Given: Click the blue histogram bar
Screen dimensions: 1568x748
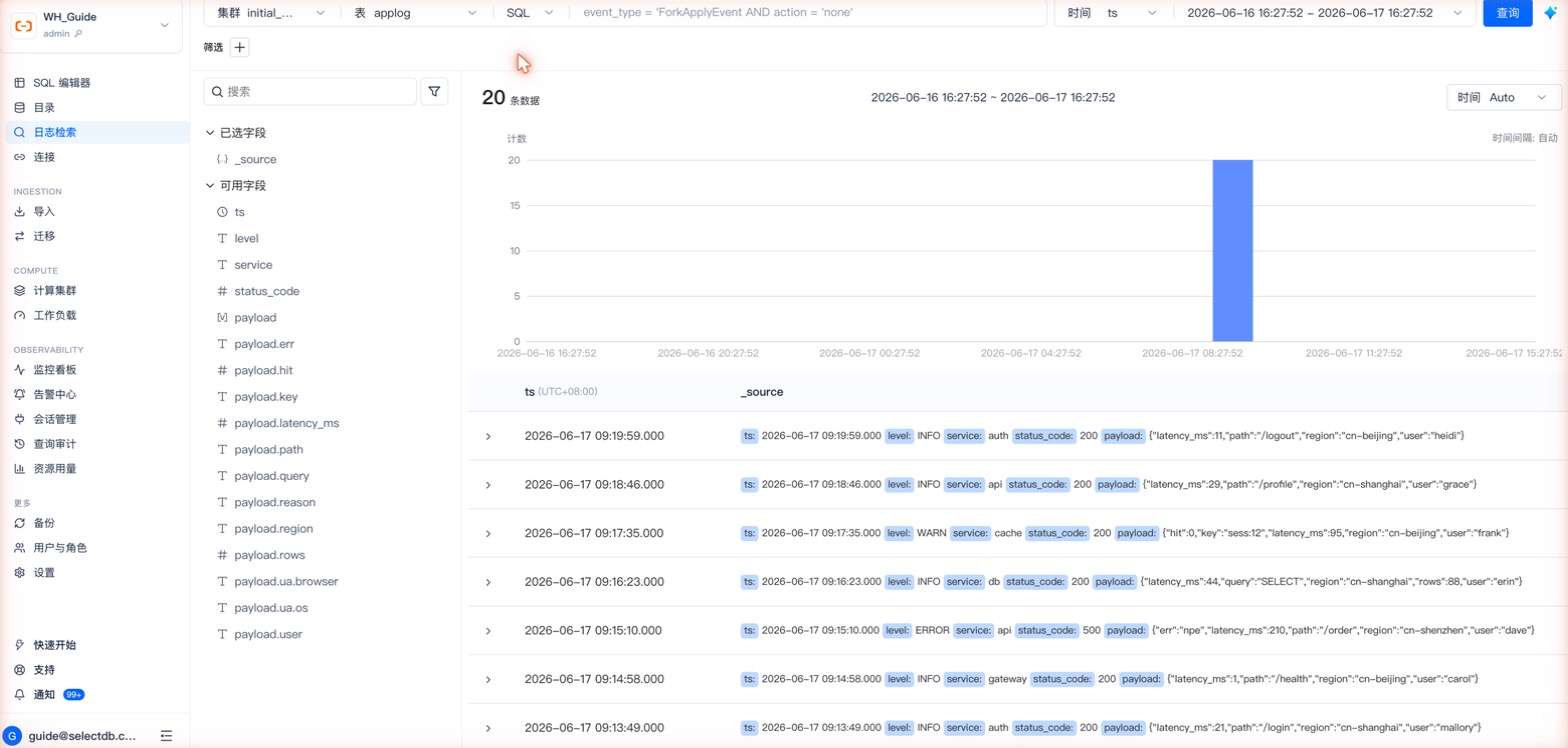Looking at the screenshot, I should [x=1232, y=250].
